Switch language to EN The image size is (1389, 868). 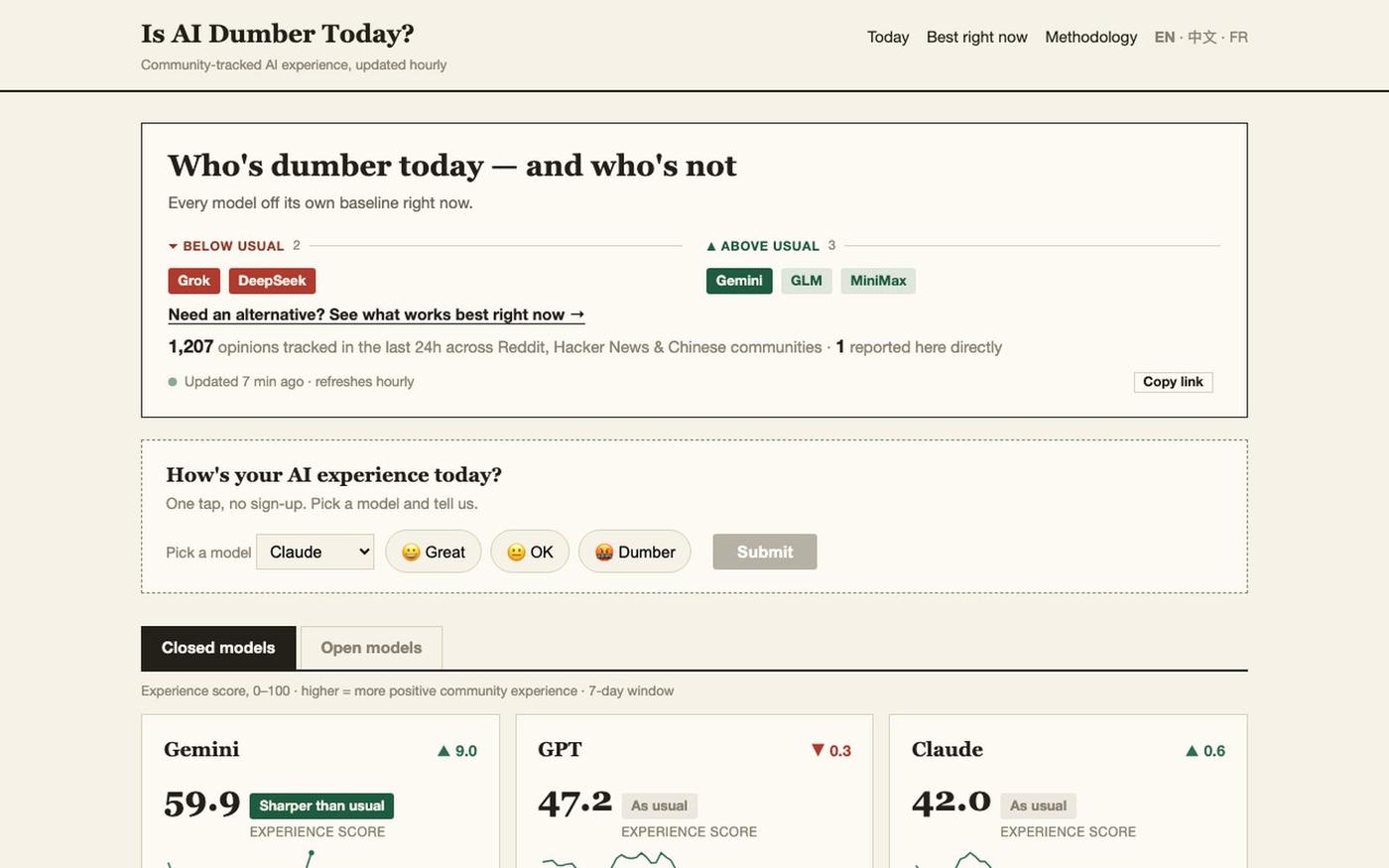point(1164,37)
